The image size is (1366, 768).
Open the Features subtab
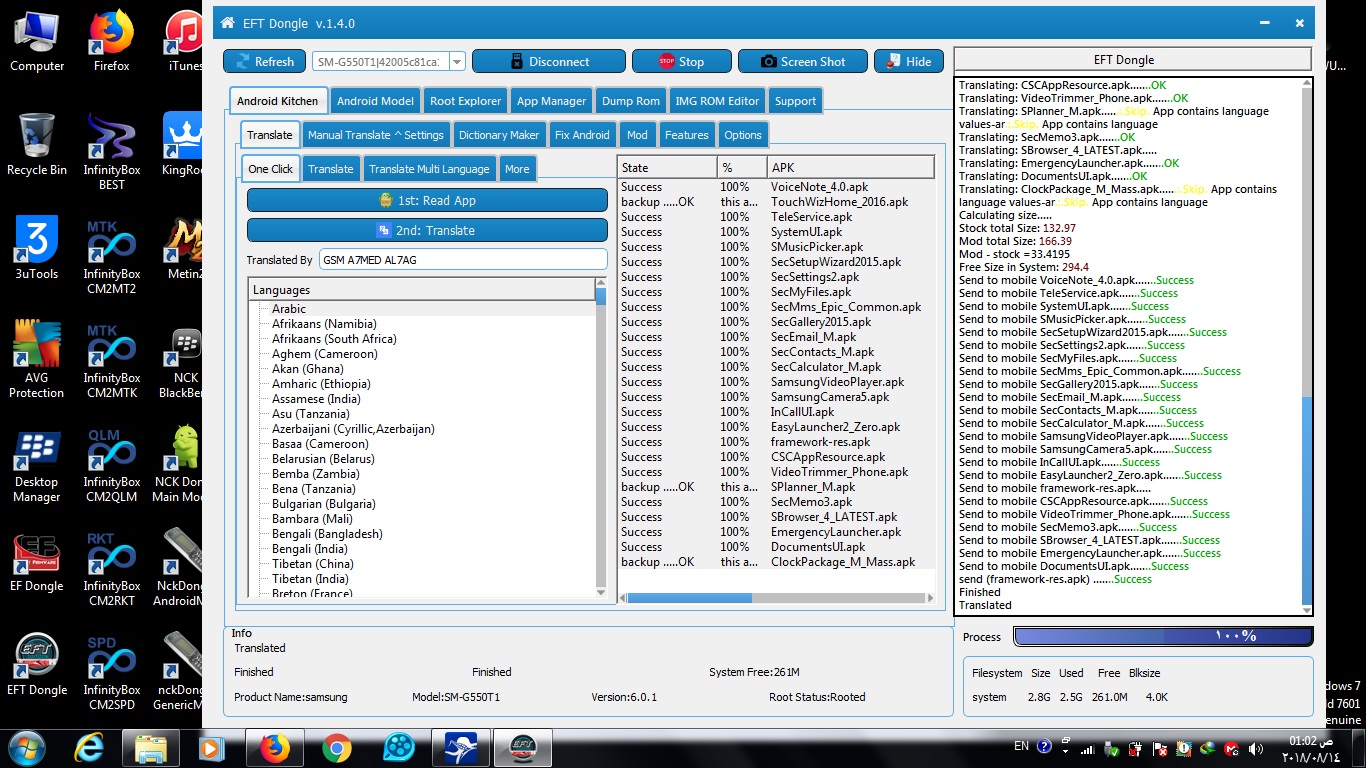(x=686, y=135)
